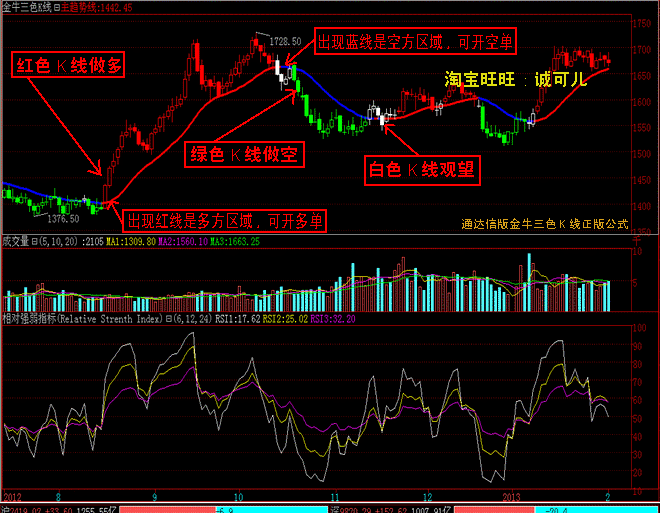Collapse the RSI 相对强弱指标 panel toggle box
Viewport: 660px width, 513px height.
(166, 320)
